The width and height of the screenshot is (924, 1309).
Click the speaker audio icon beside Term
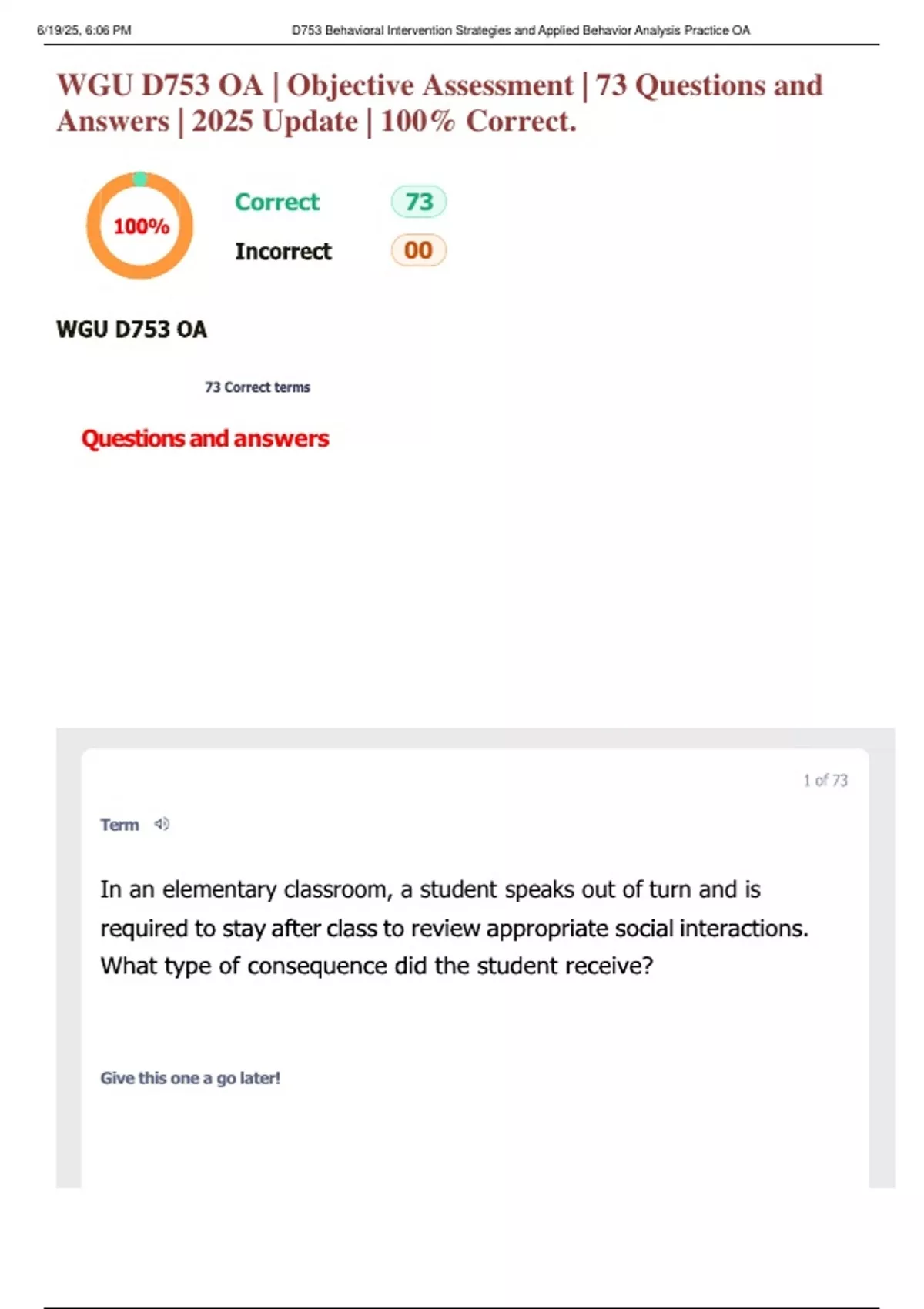point(162,824)
